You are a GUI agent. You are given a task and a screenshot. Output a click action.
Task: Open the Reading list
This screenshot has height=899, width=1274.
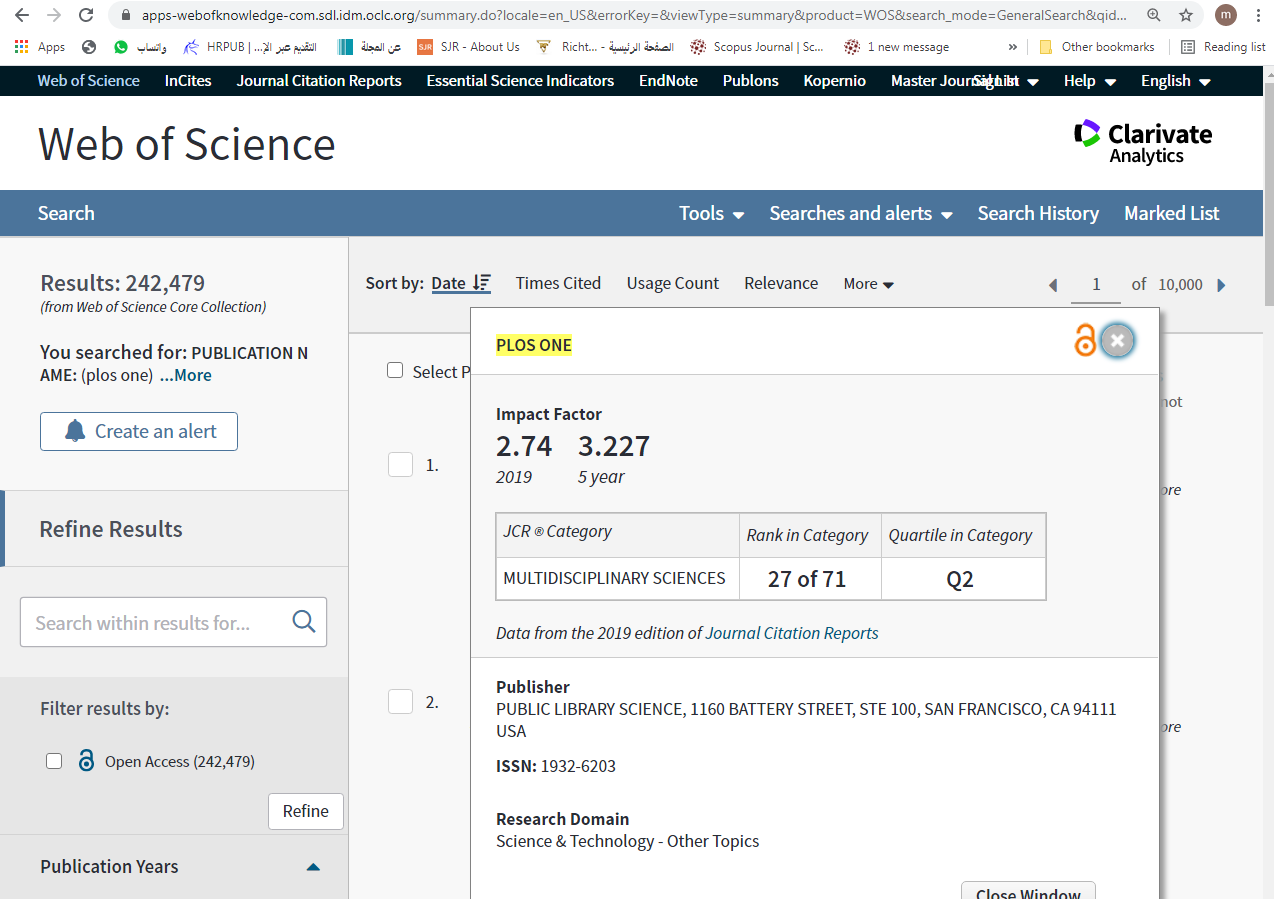1223,47
